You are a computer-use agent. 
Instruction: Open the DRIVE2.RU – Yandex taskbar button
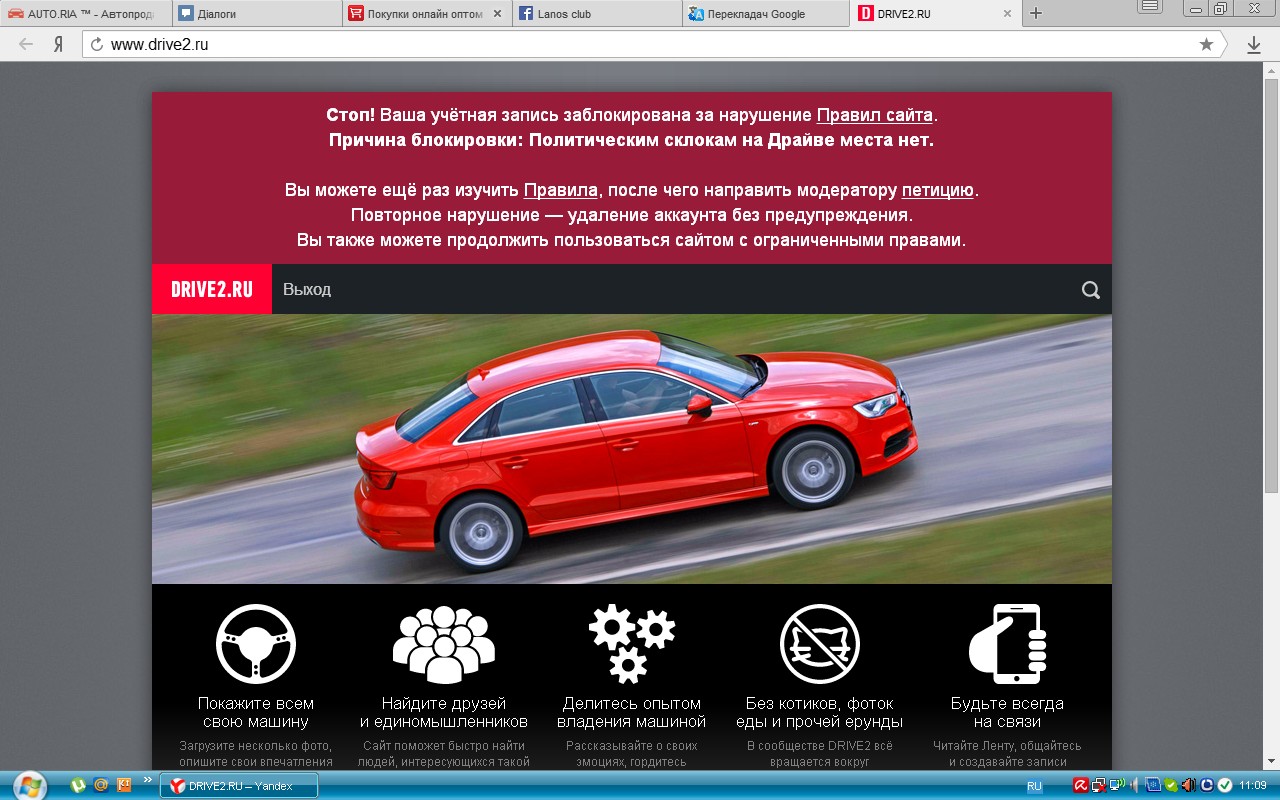point(240,786)
